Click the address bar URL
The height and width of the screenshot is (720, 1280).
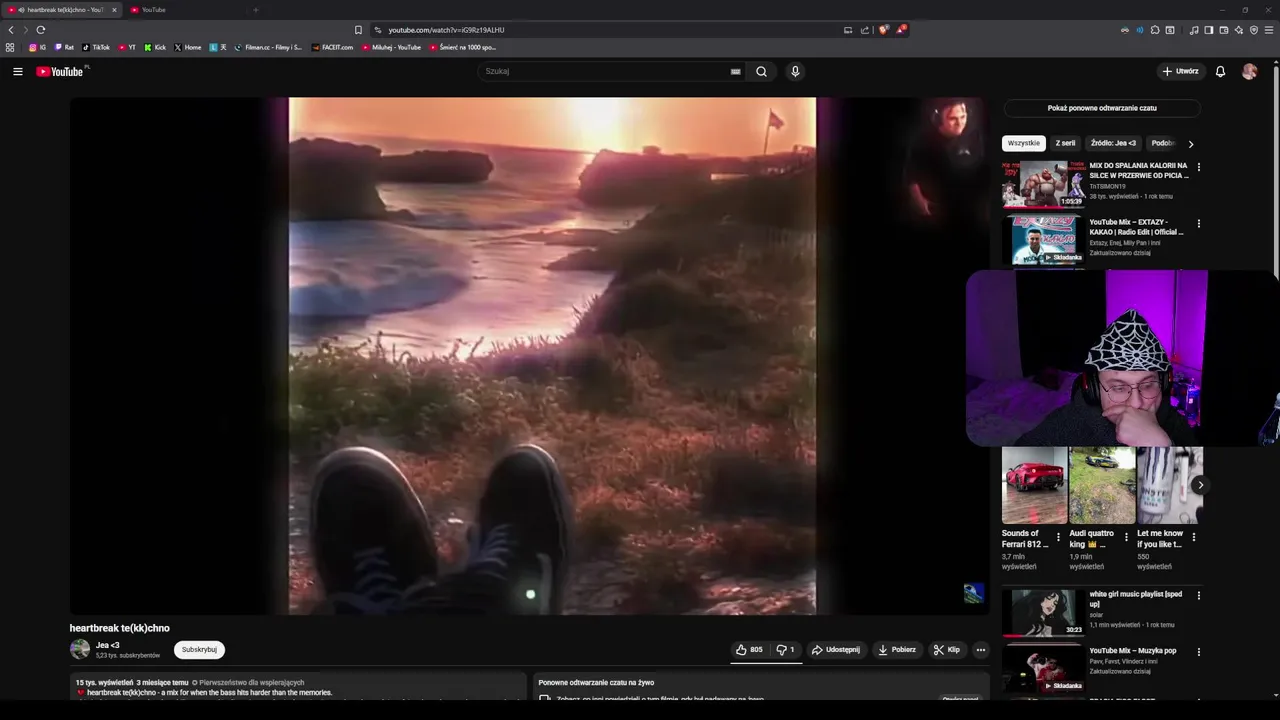446,30
